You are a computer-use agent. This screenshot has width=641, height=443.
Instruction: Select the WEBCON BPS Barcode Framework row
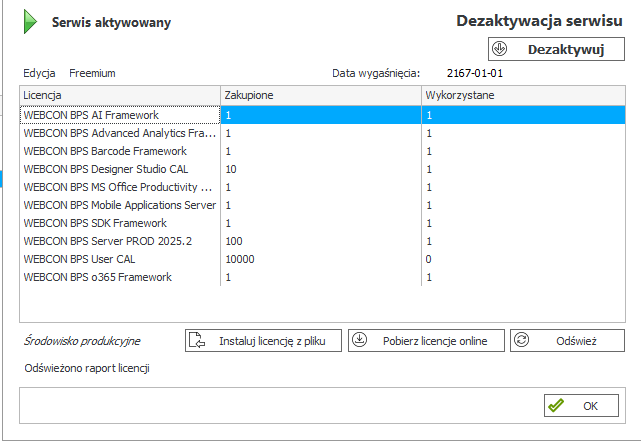(323, 151)
